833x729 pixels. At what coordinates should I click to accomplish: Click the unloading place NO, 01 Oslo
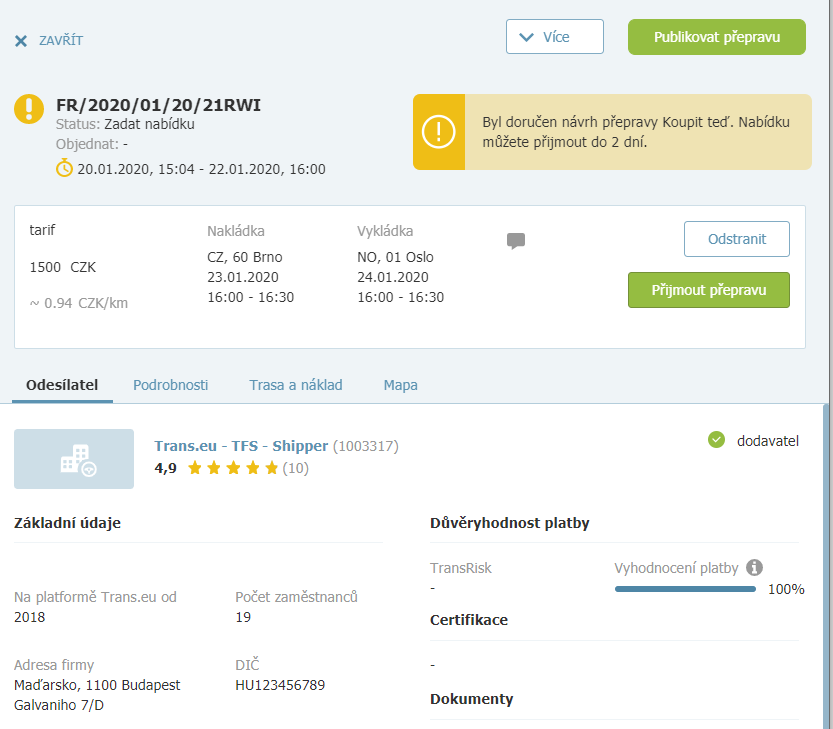(x=395, y=257)
